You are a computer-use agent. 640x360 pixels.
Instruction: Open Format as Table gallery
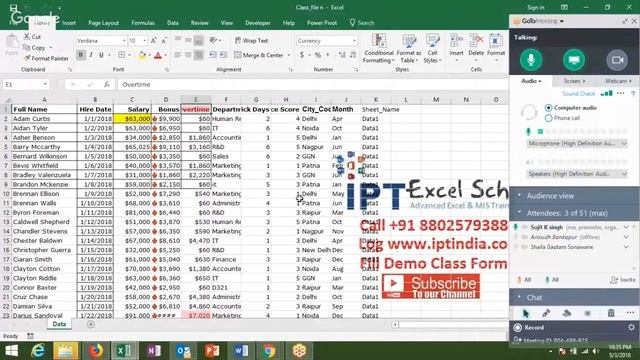point(409,49)
